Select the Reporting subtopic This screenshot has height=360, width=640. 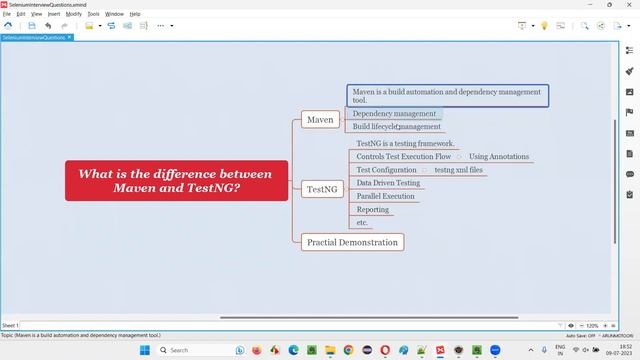click(x=373, y=209)
